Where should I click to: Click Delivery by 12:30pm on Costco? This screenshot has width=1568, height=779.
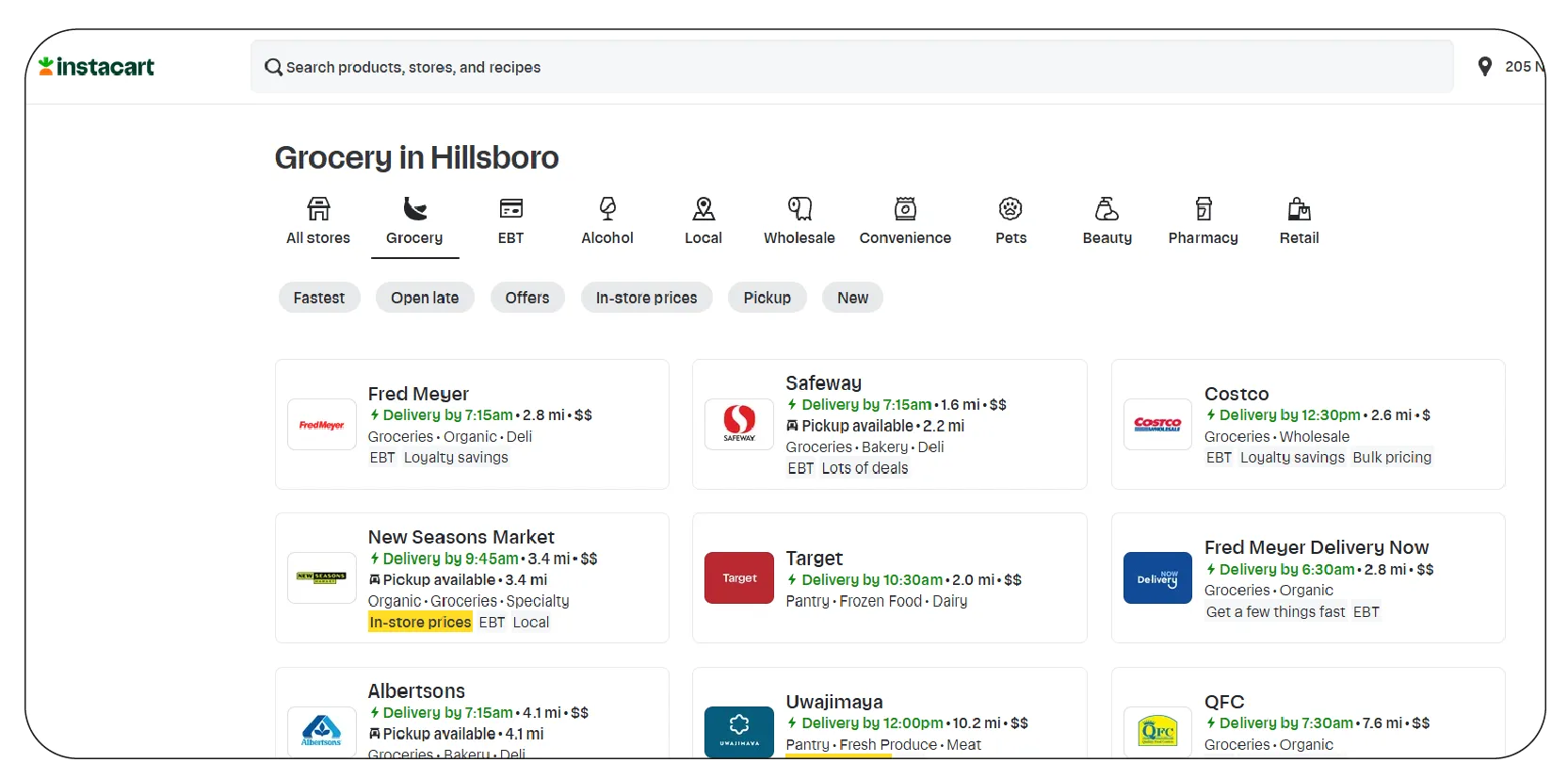1289,414
